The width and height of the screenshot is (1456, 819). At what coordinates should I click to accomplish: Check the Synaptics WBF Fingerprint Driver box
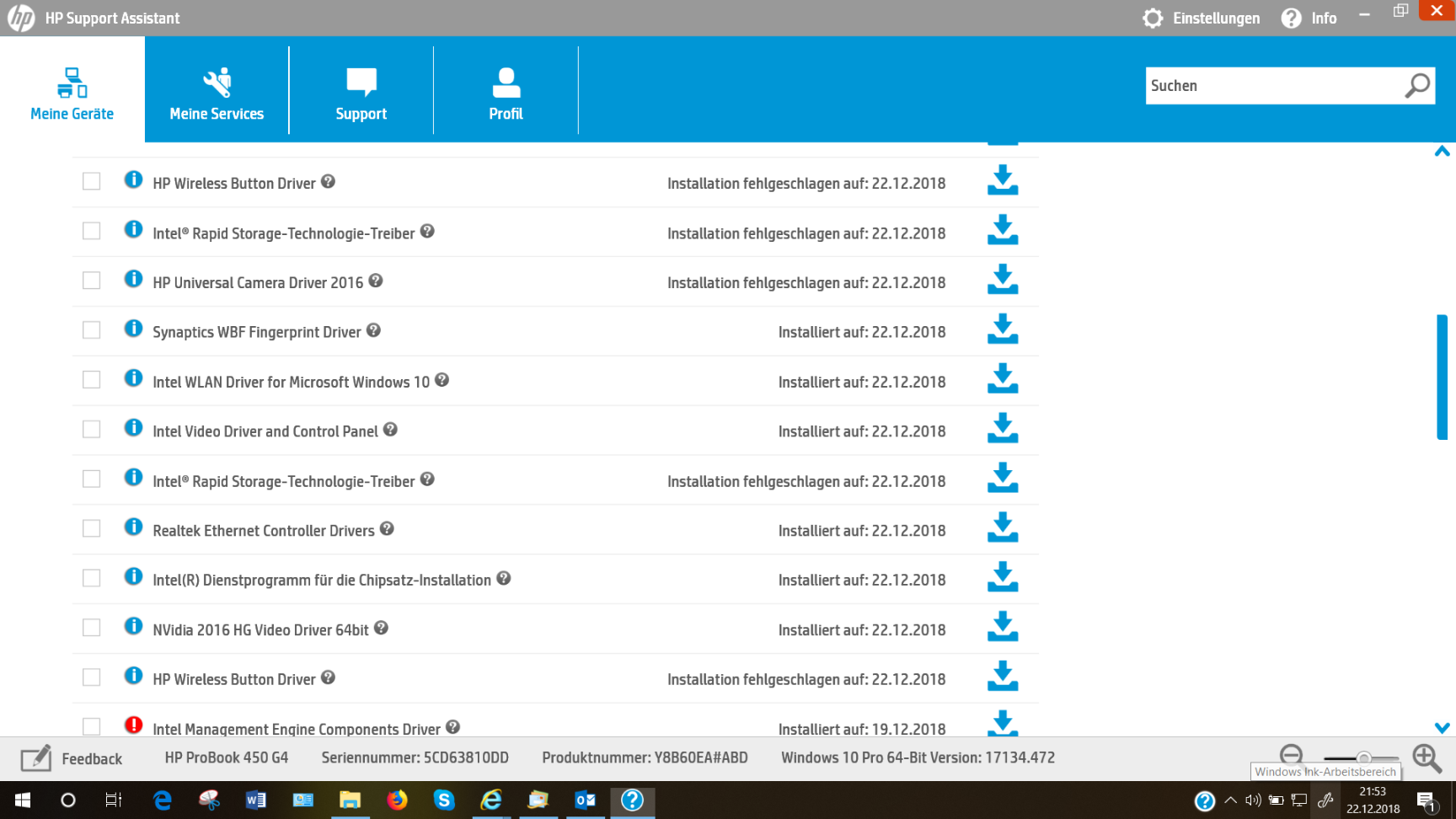(92, 330)
